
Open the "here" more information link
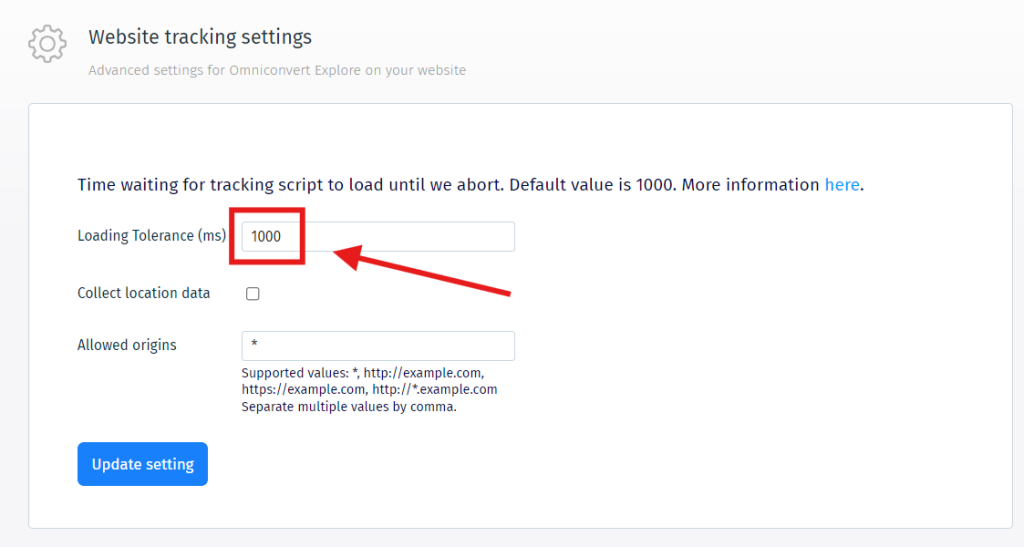pos(841,185)
